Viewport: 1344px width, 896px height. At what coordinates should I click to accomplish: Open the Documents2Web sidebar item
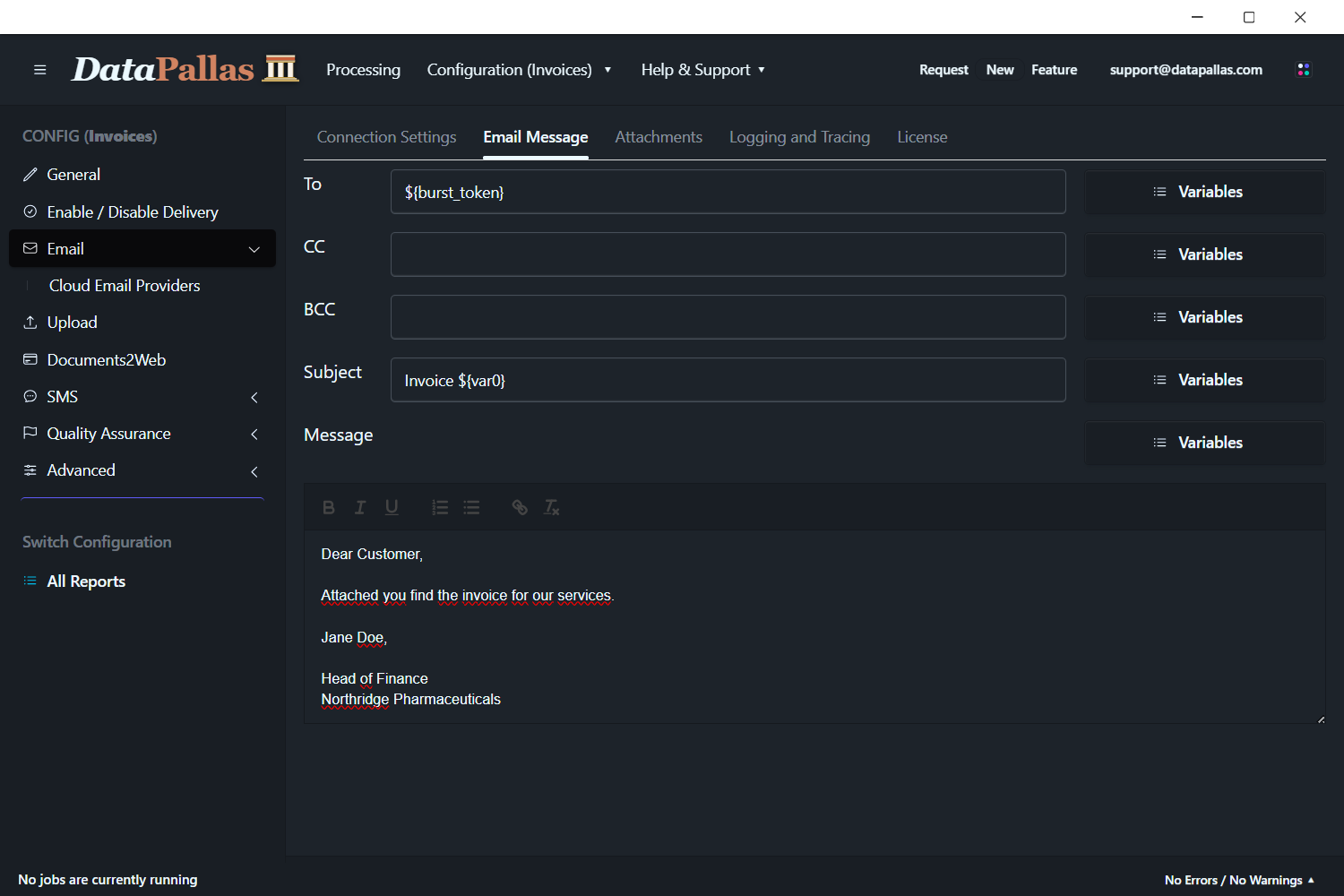[142, 359]
